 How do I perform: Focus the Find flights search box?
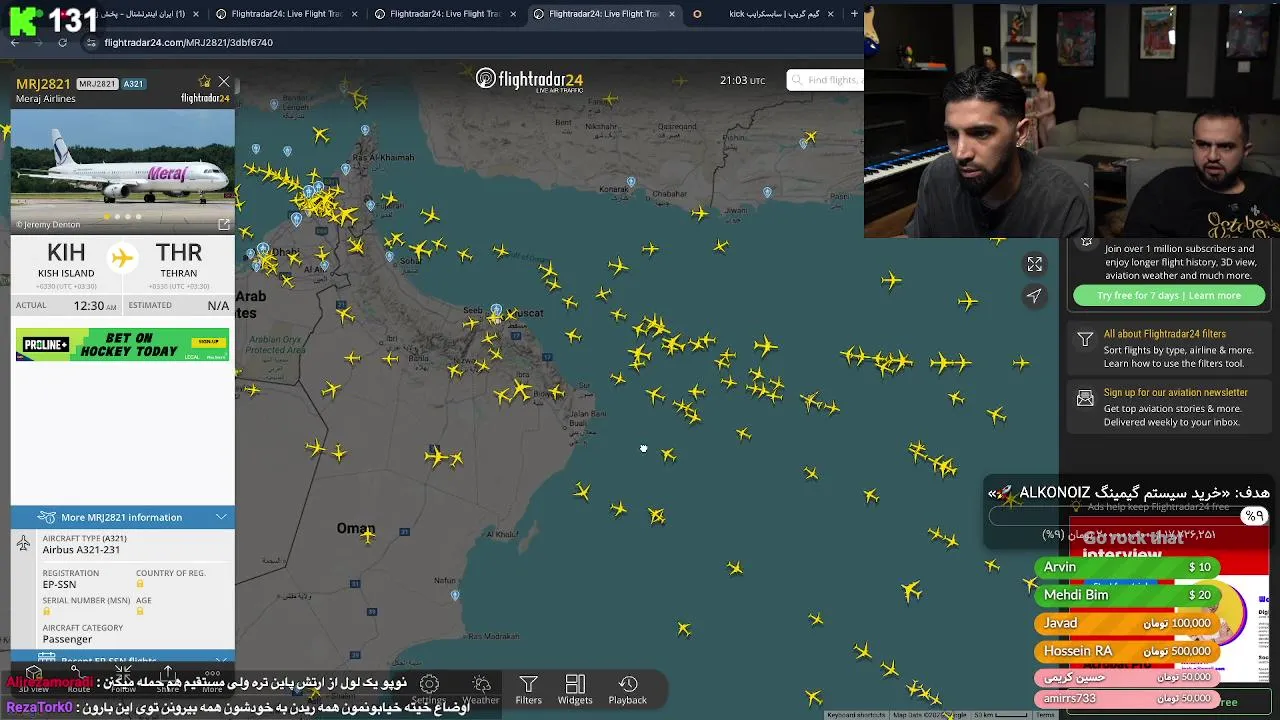coord(825,80)
